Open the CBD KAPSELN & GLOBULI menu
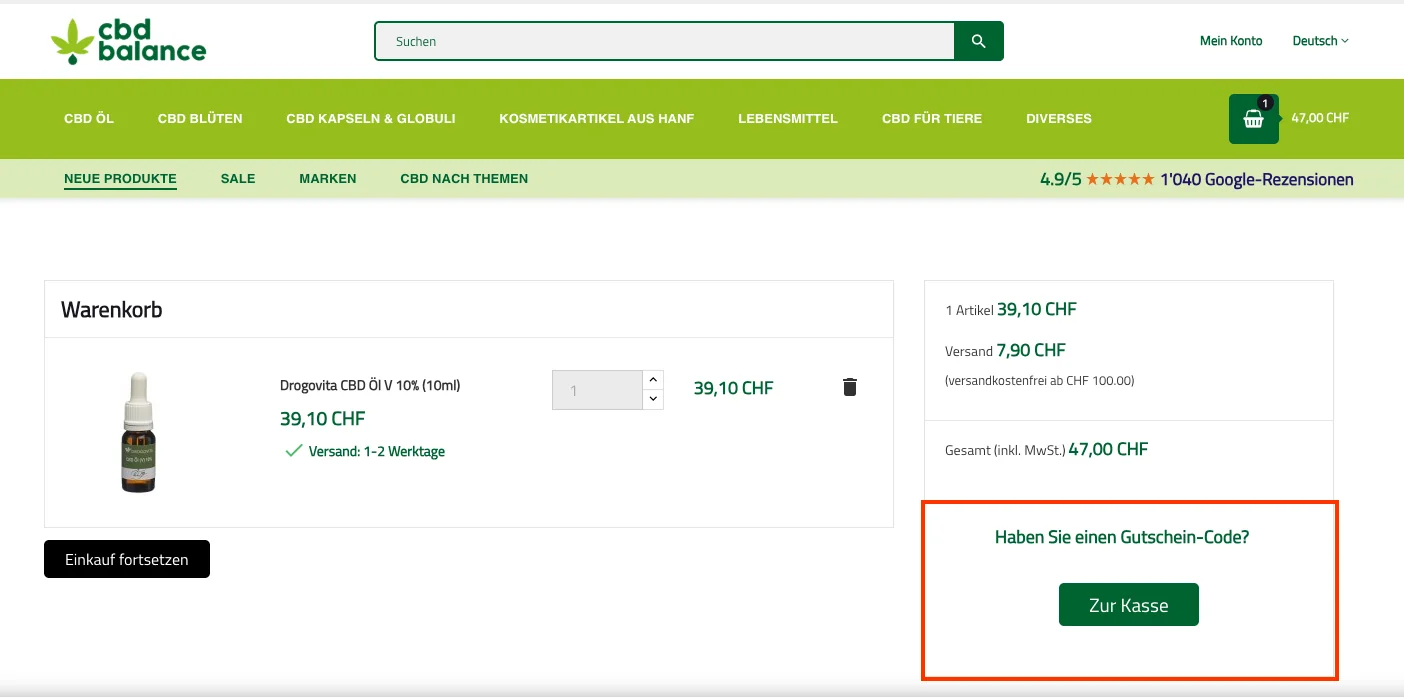The image size is (1404, 697). (x=370, y=118)
